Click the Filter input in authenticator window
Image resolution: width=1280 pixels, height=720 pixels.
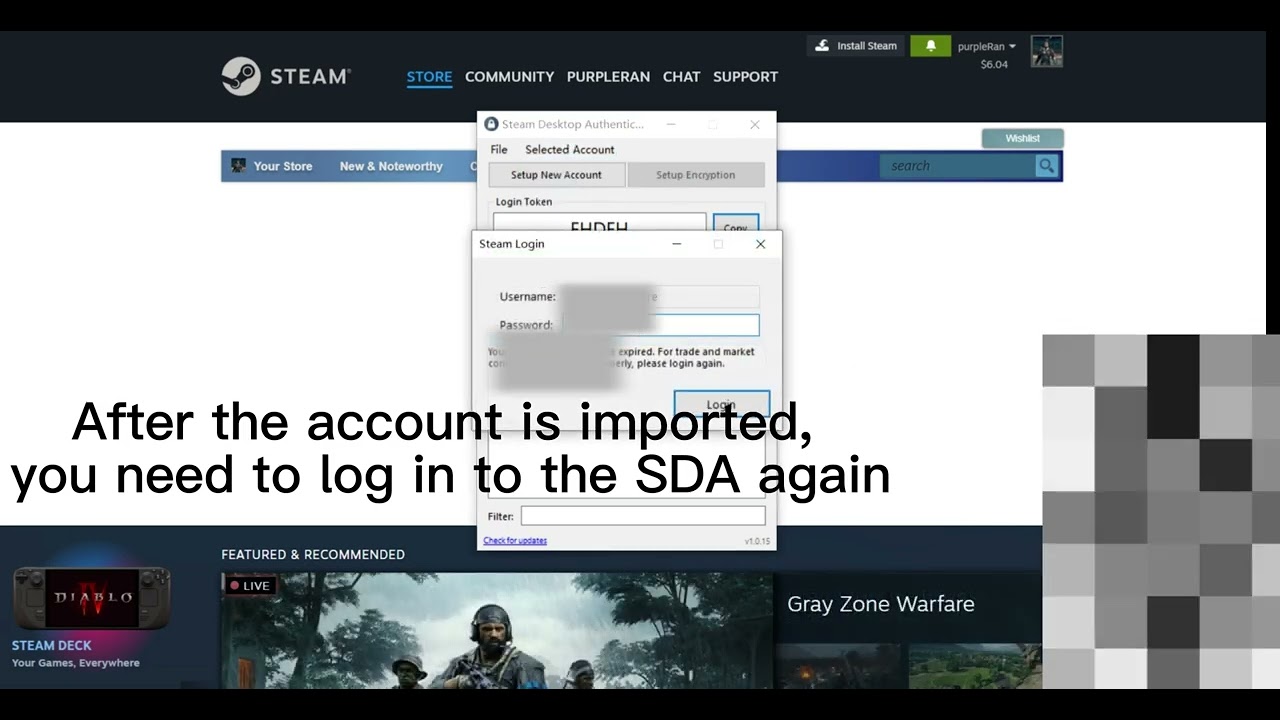pyautogui.click(x=642, y=516)
